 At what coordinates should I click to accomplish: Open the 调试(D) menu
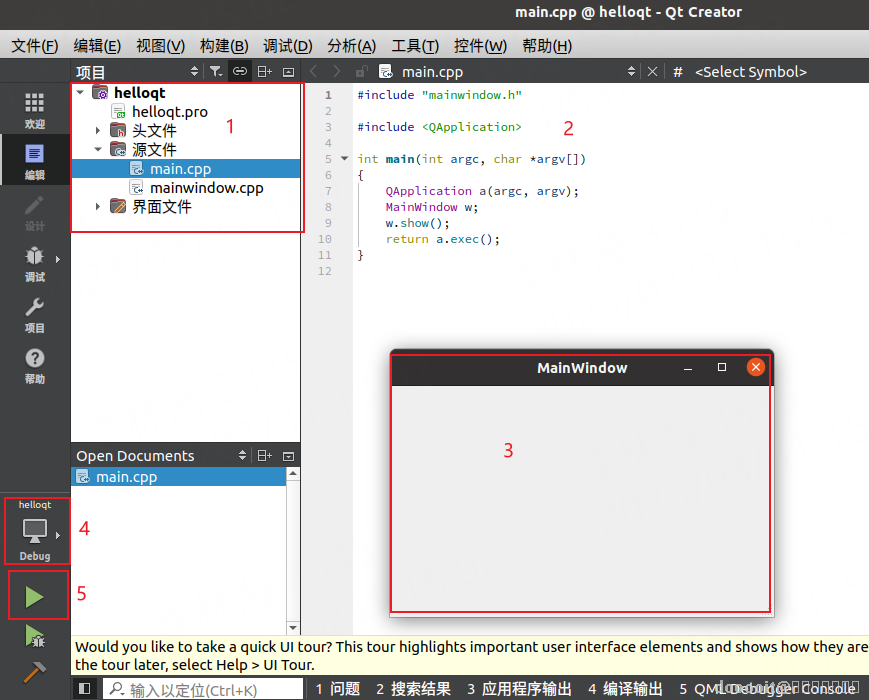click(x=288, y=45)
